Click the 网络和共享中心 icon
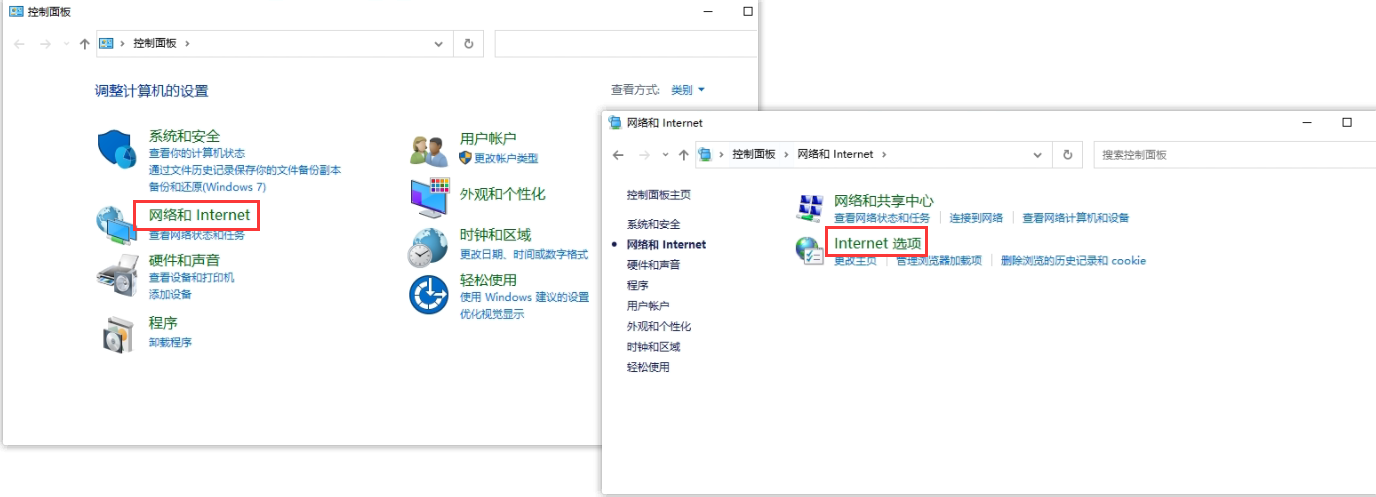Viewport: 1376px width, 497px height. (x=809, y=207)
